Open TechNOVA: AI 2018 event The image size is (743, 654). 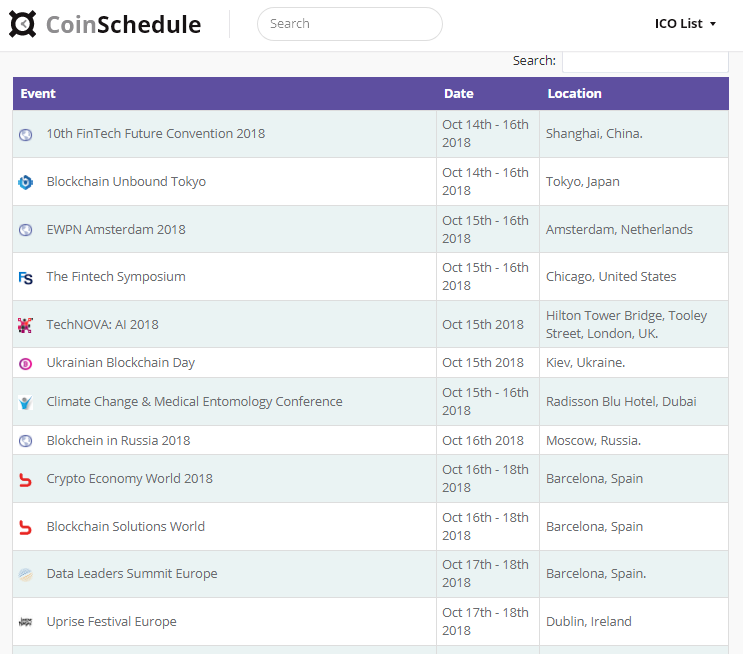[x=102, y=325]
